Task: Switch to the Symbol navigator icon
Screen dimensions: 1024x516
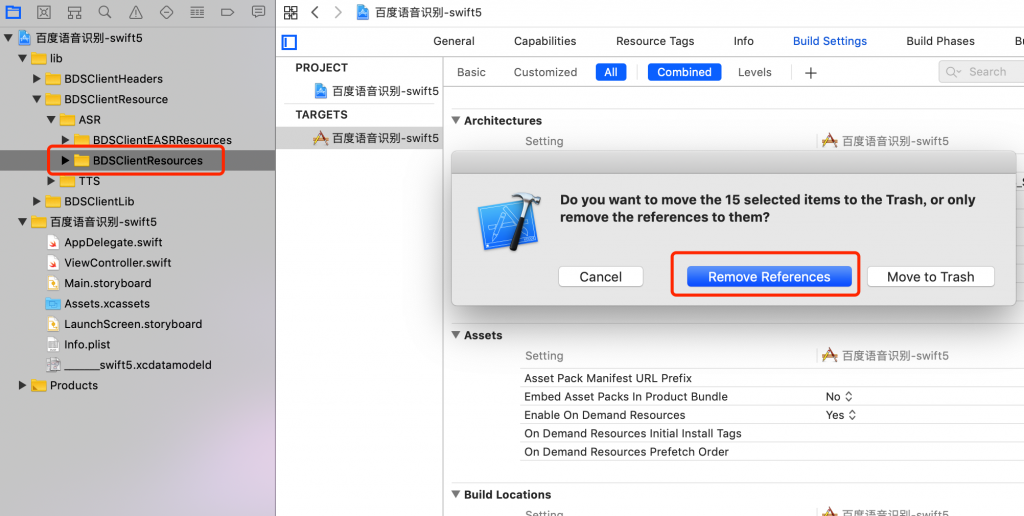Action: (75, 12)
